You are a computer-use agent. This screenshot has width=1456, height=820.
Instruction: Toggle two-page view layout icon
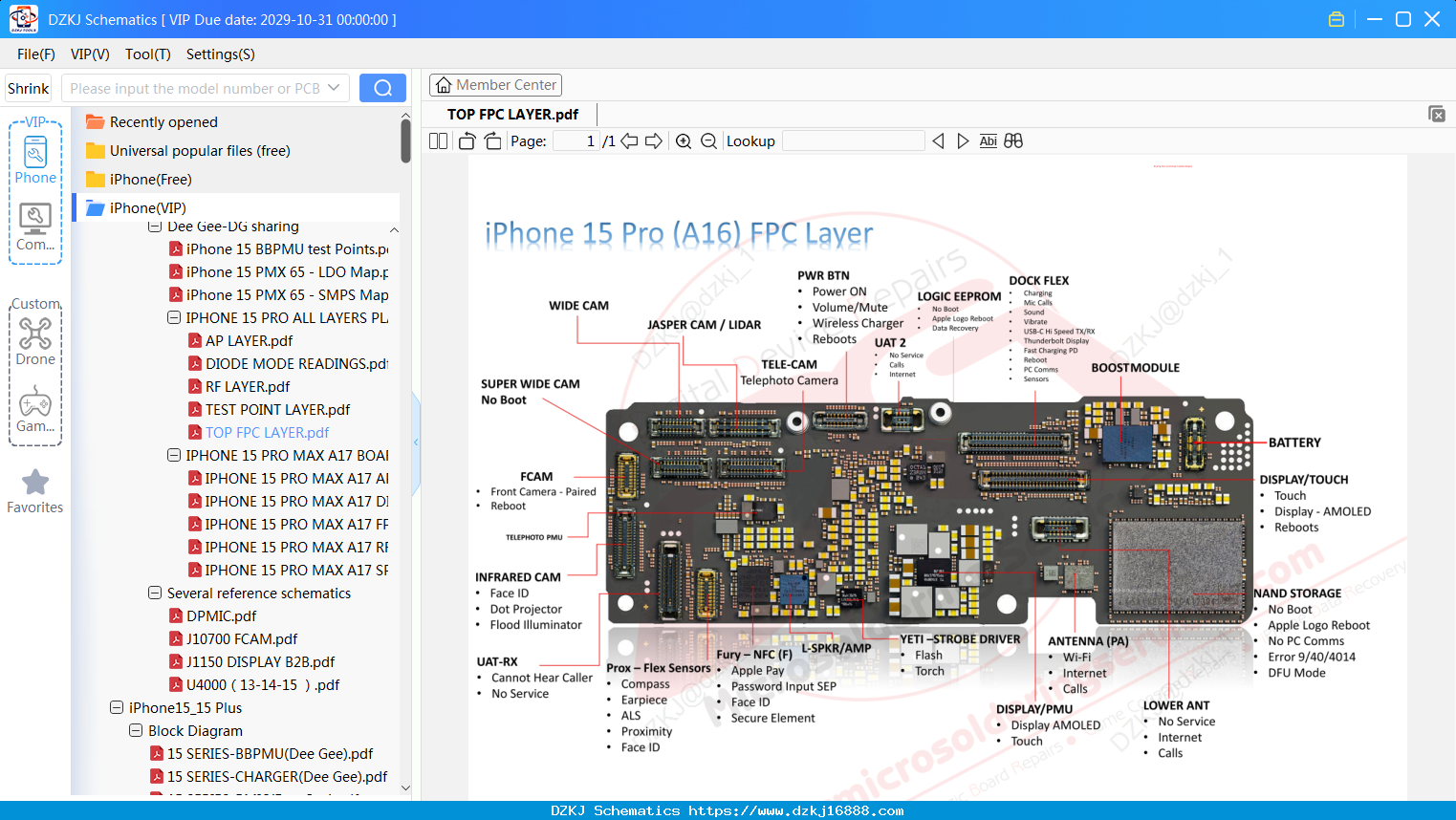(438, 140)
